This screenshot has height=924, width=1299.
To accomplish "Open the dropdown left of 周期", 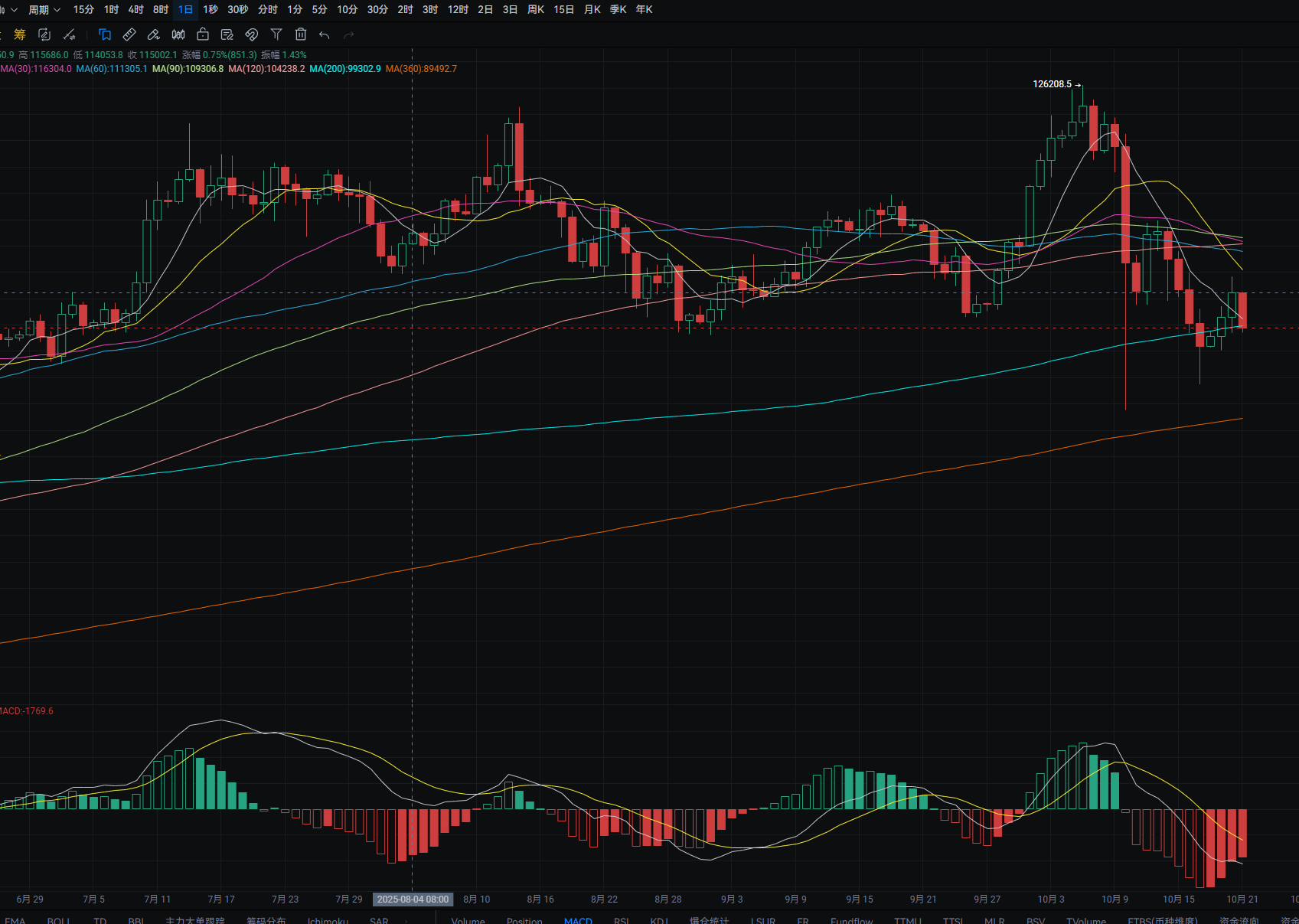I will tap(11, 9).
